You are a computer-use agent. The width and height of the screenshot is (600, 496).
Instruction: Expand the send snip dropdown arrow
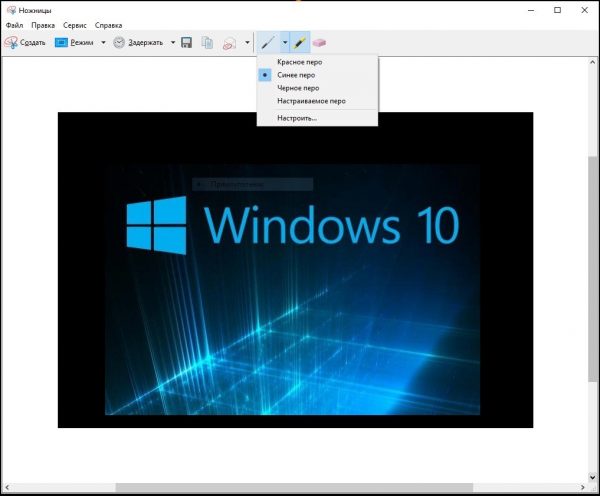pyautogui.click(x=247, y=42)
